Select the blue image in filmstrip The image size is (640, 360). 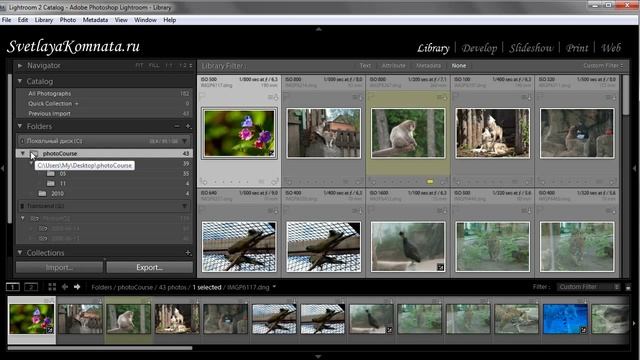coord(565,319)
